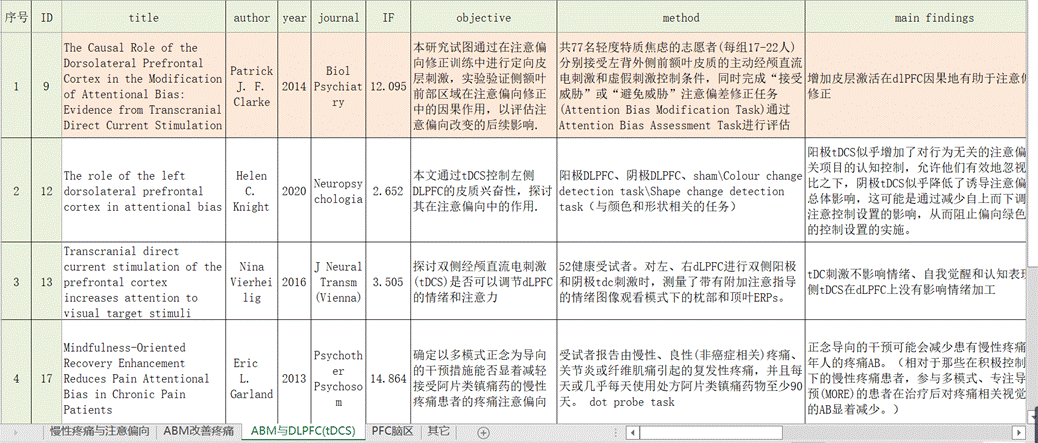This screenshot has width=1038, height=443.
Task: Click the add new sheet plus button
Action: (484, 432)
